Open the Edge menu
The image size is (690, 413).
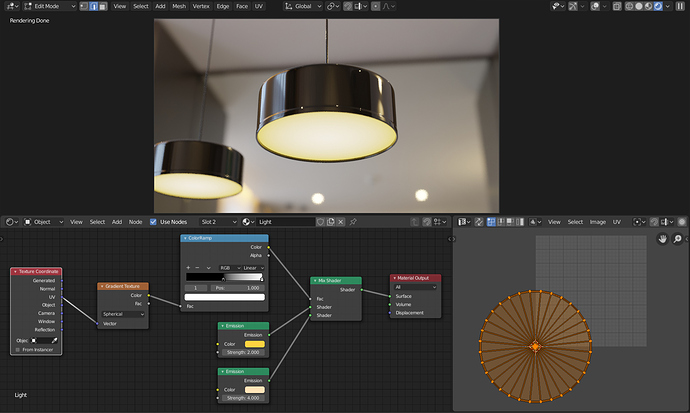tap(223, 6)
